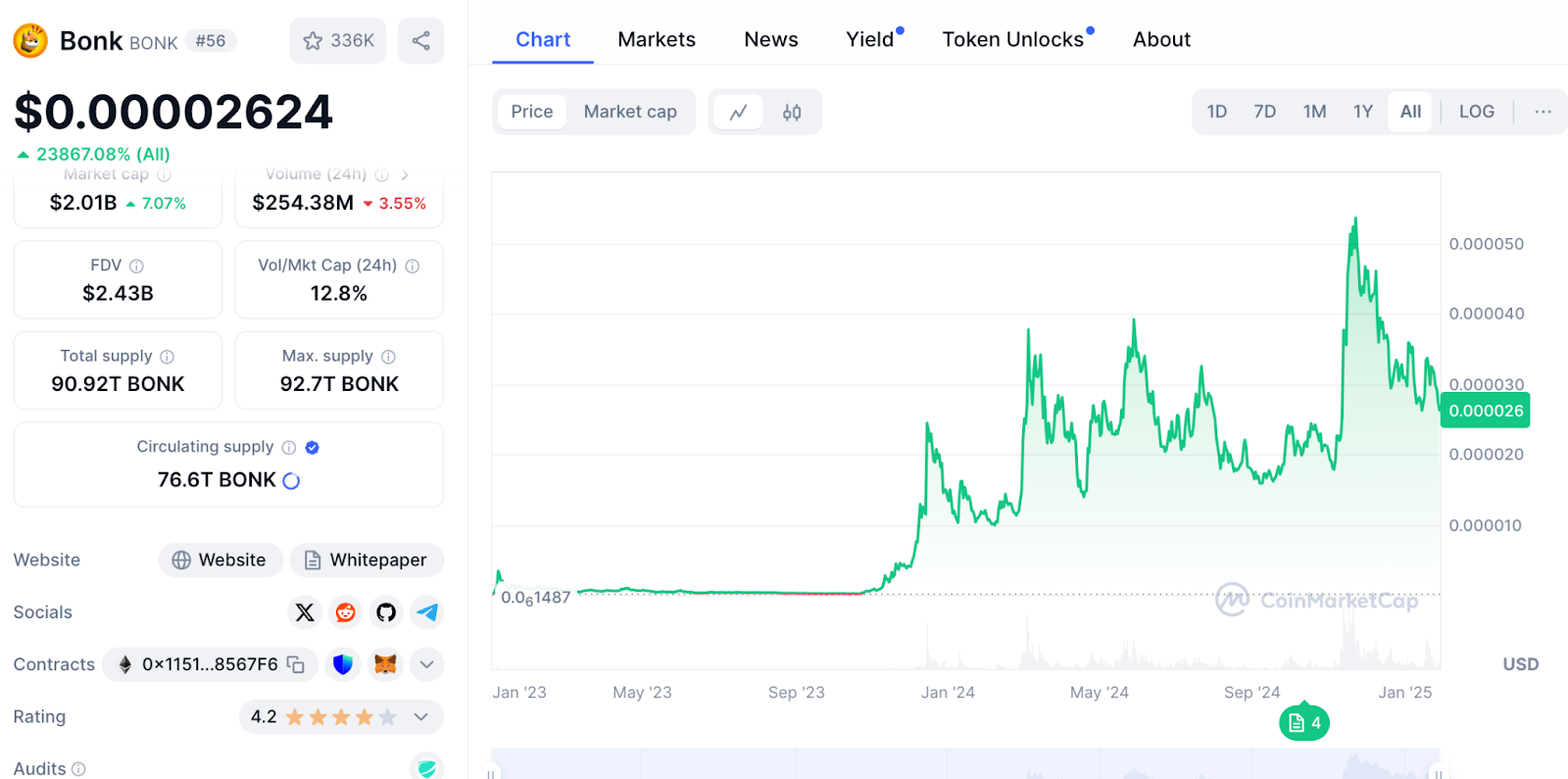Open the Chart tab

(543, 39)
